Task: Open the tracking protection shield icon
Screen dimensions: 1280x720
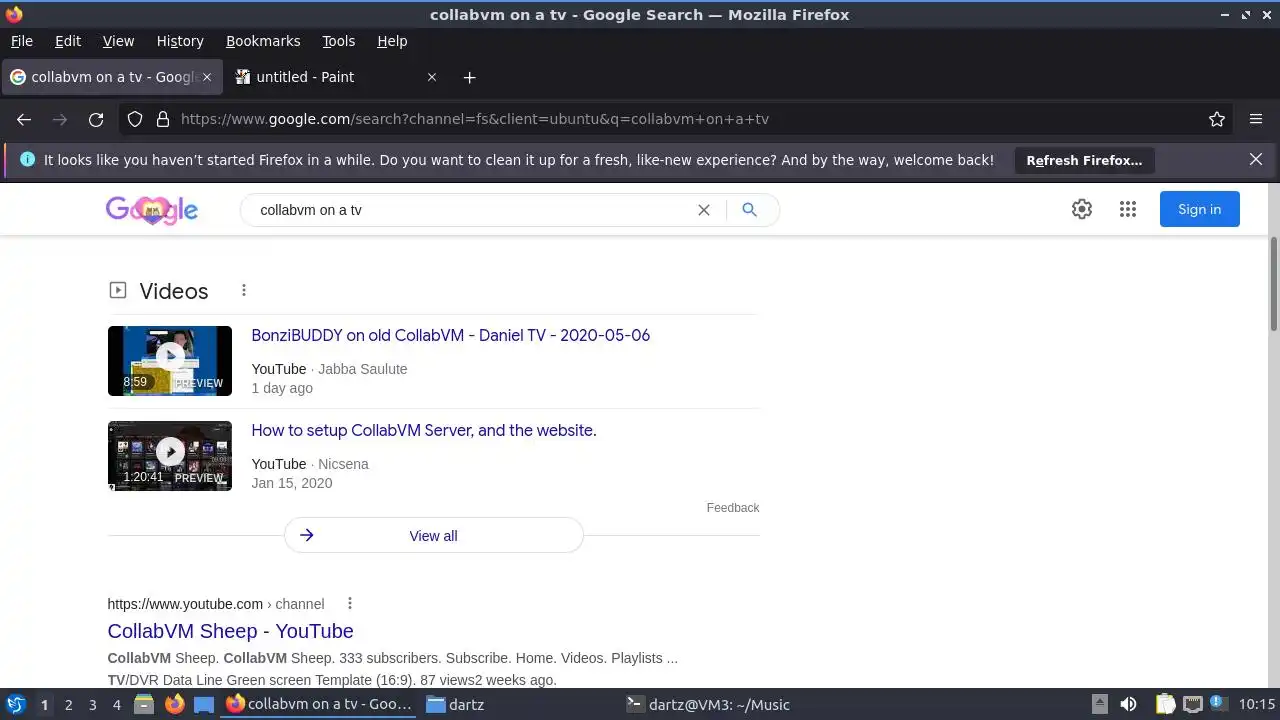Action: click(135, 119)
